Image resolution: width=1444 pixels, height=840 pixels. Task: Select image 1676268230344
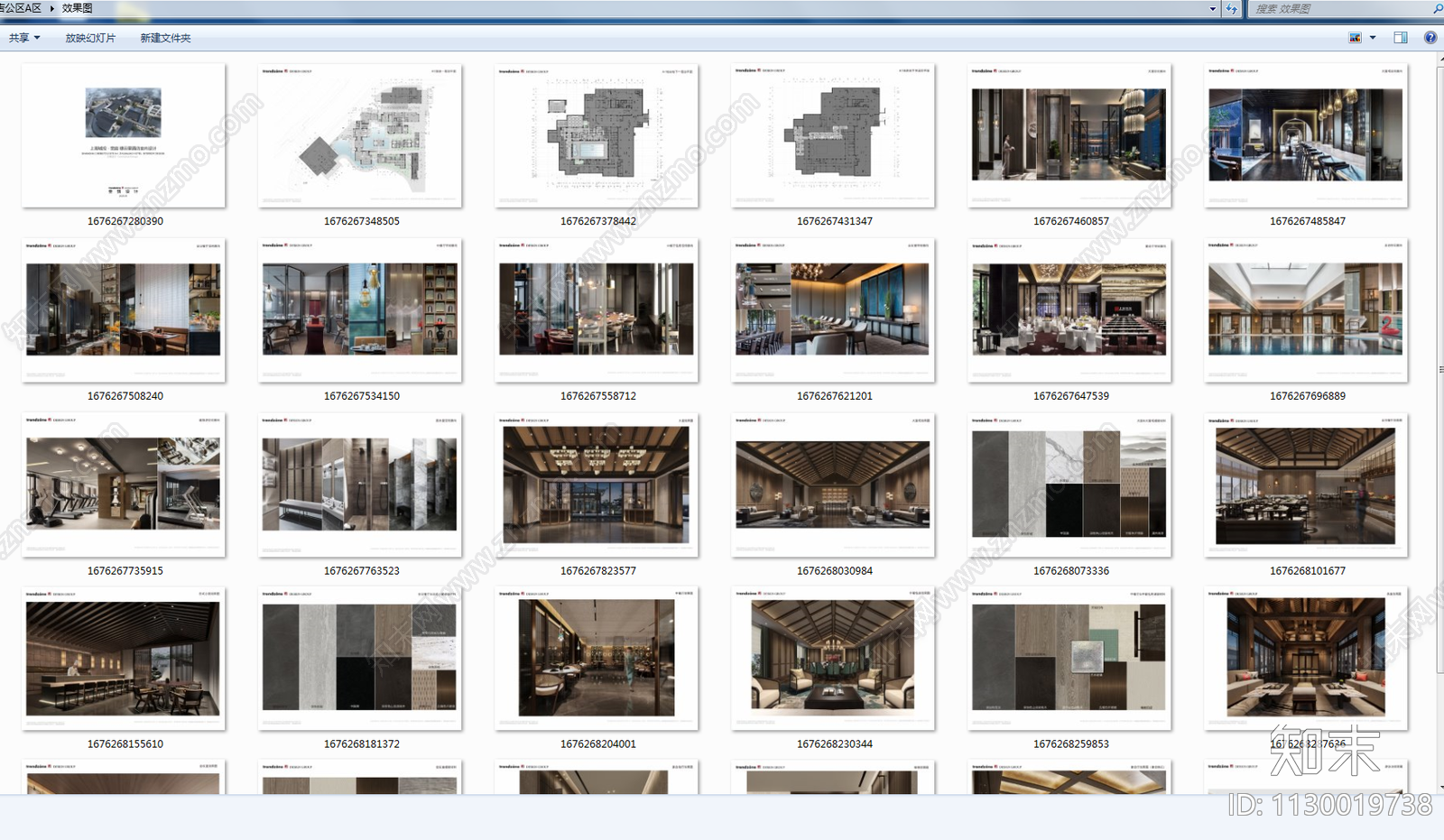[x=833, y=660]
